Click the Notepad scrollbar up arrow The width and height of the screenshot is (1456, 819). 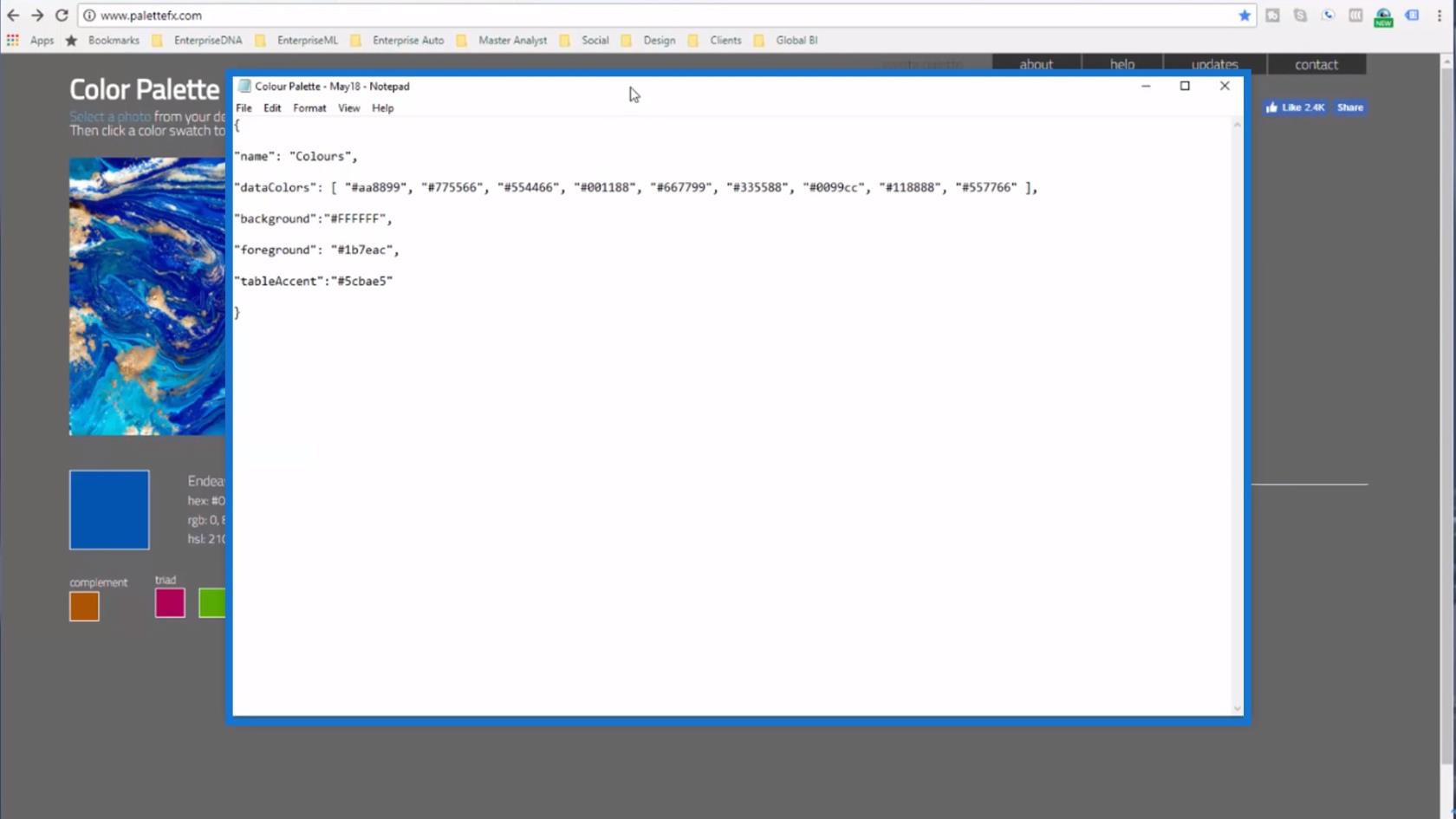click(x=1237, y=126)
